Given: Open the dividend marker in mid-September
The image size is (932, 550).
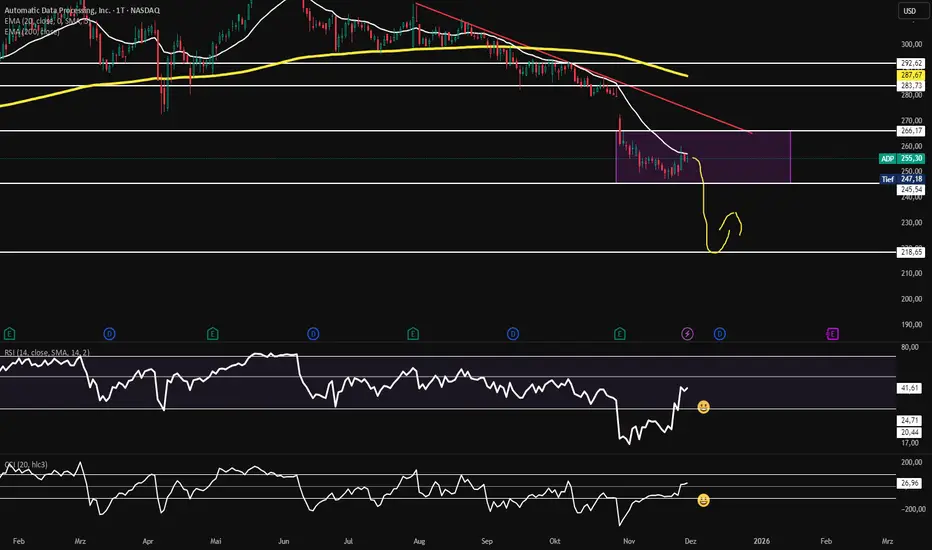Looking at the screenshot, I should (x=513, y=334).
